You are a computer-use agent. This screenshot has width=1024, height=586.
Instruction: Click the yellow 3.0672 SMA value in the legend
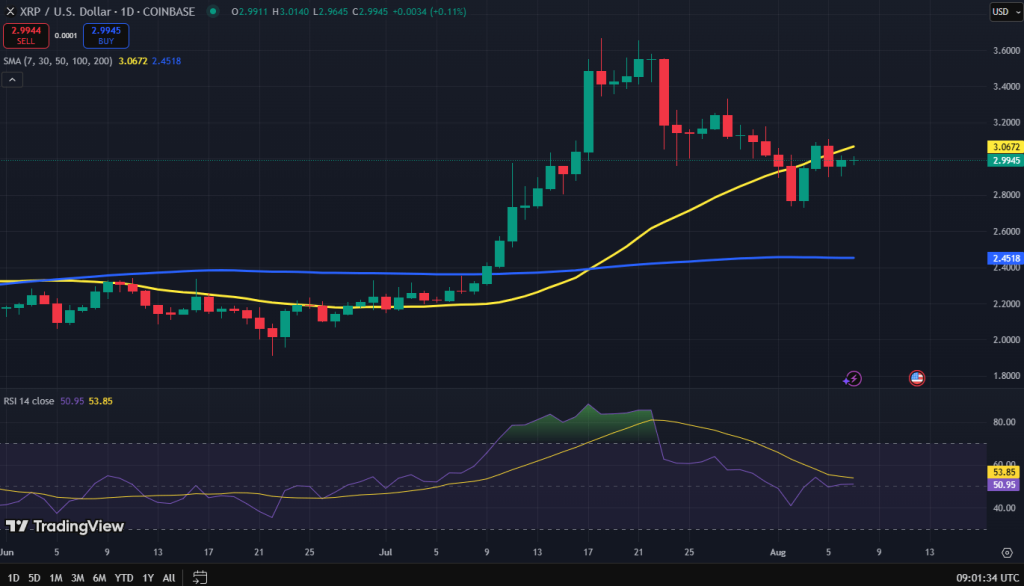click(x=133, y=60)
